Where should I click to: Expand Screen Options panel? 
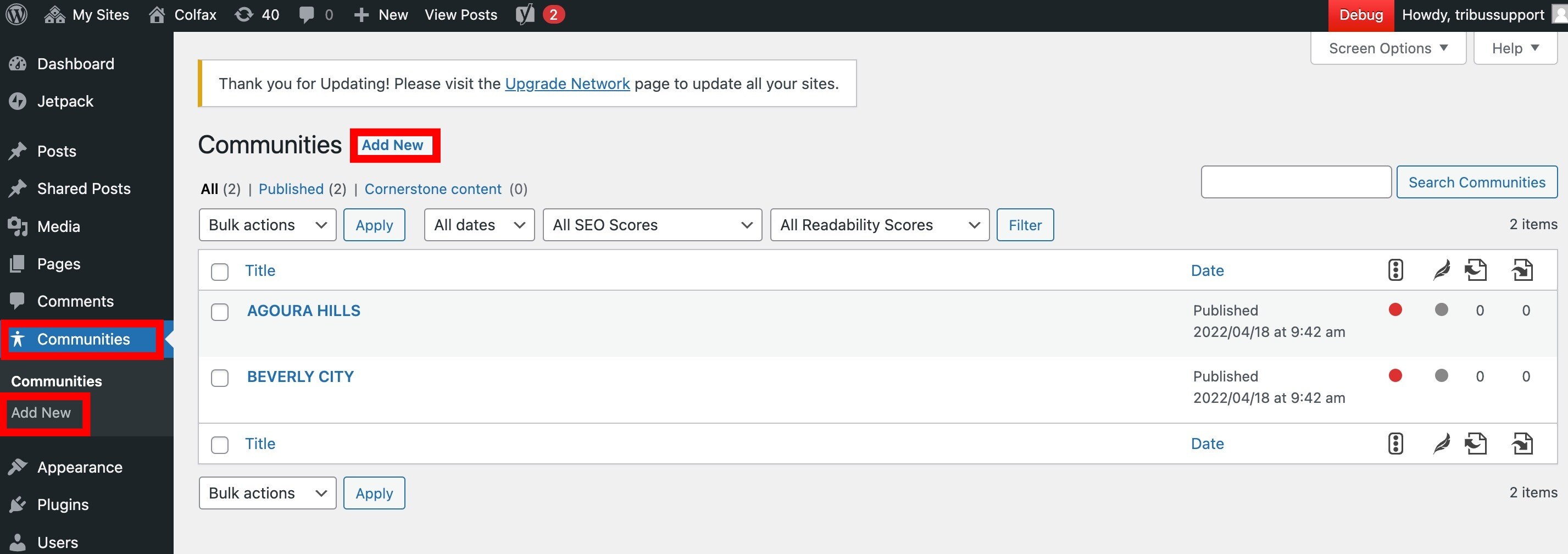[x=1388, y=48]
